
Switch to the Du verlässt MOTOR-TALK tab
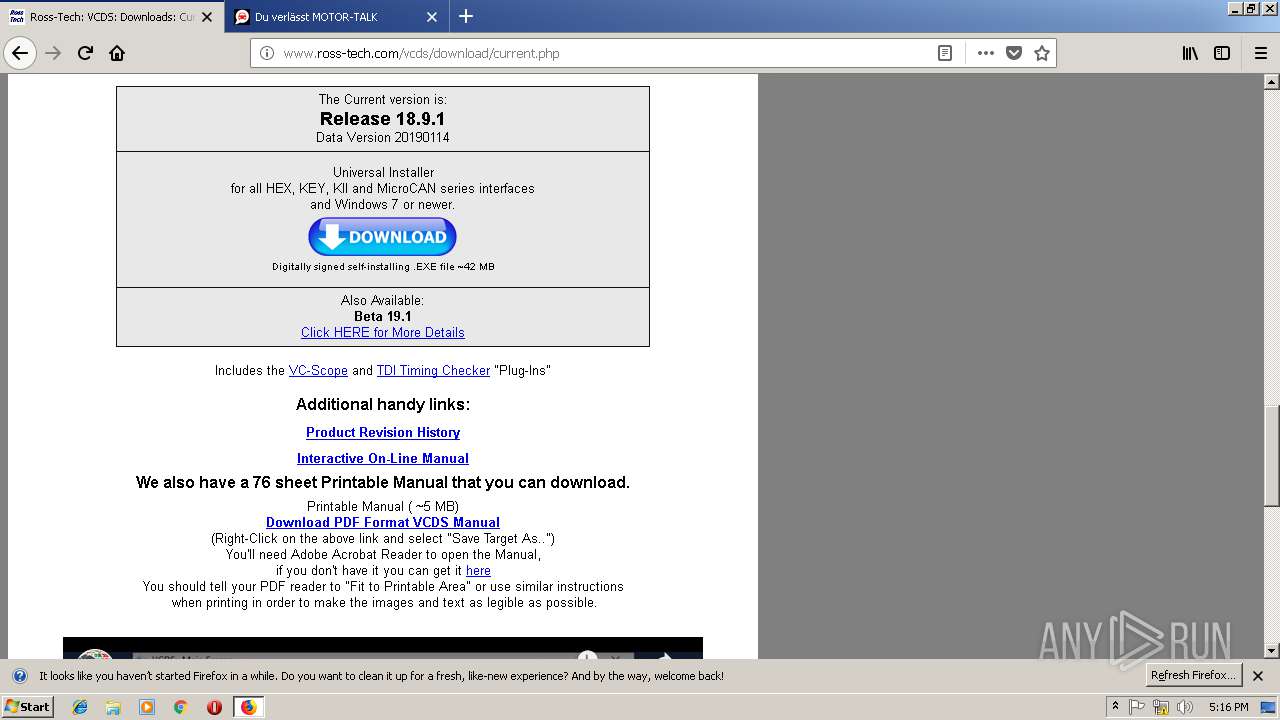(x=336, y=17)
